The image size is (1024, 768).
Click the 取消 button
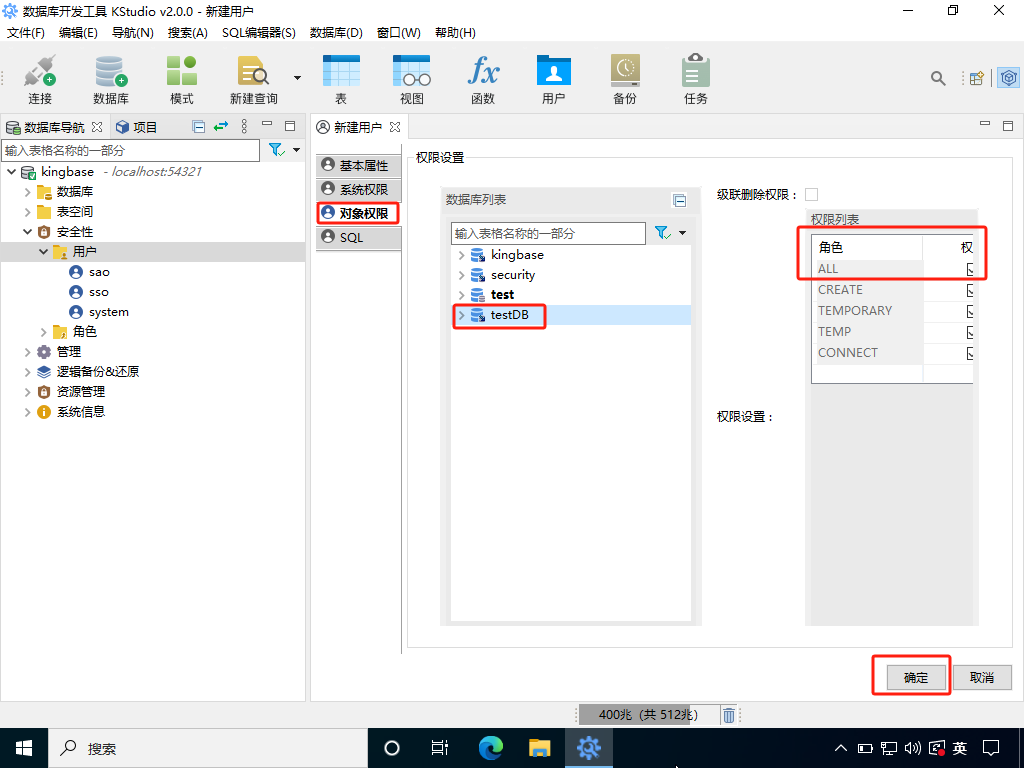point(982,678)
